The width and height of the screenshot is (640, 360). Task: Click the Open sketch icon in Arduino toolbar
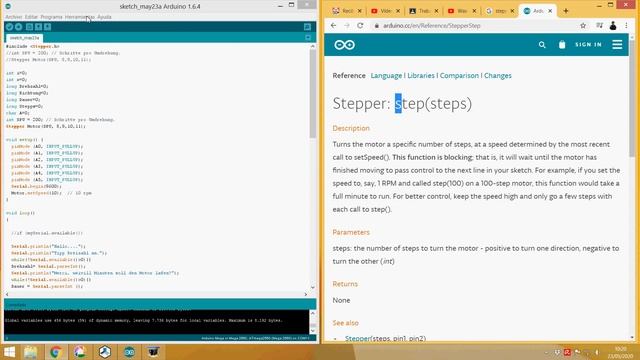pos(38,27)
